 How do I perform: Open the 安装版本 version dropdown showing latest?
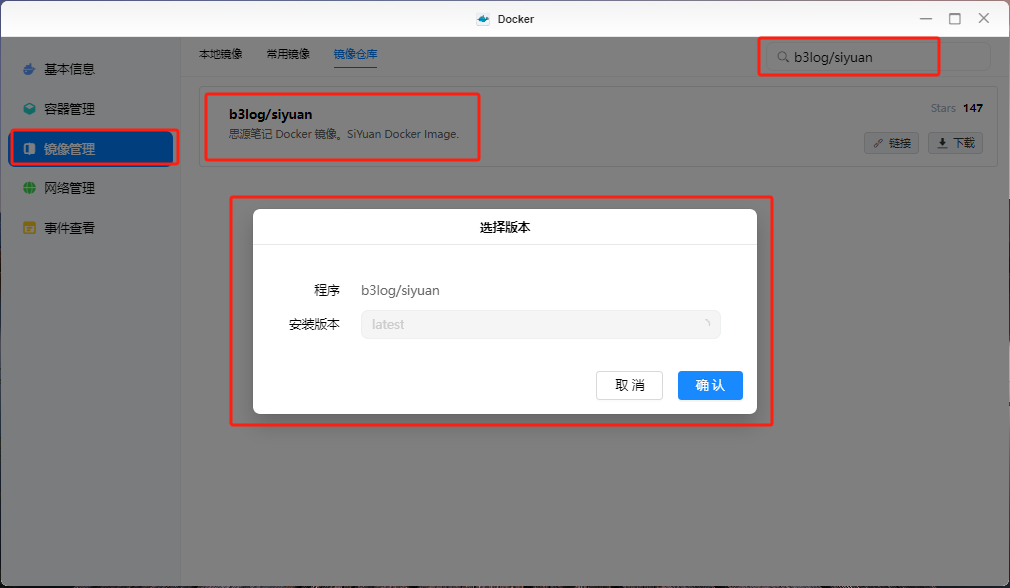pos(540,324)
